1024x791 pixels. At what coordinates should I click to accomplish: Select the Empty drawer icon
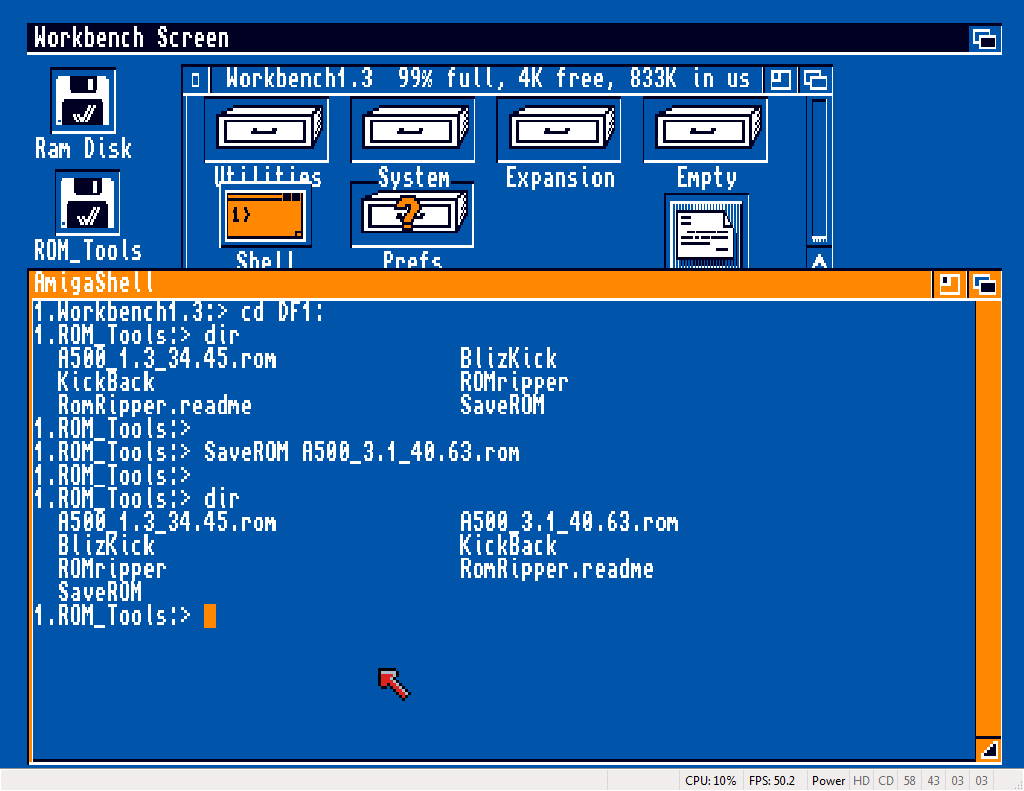pyautogui.click(x=705, y=131)
